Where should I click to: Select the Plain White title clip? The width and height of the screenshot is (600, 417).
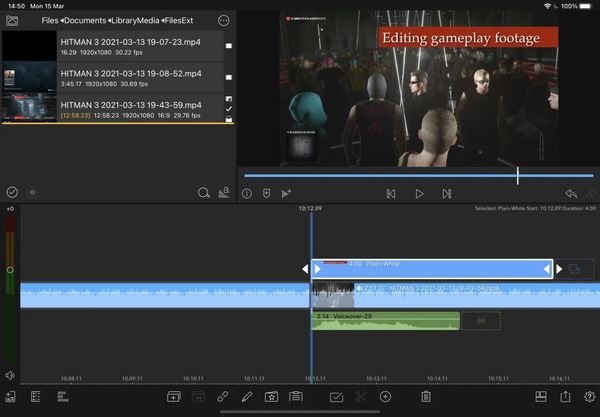pyautogui.click(x=432, y=269)
